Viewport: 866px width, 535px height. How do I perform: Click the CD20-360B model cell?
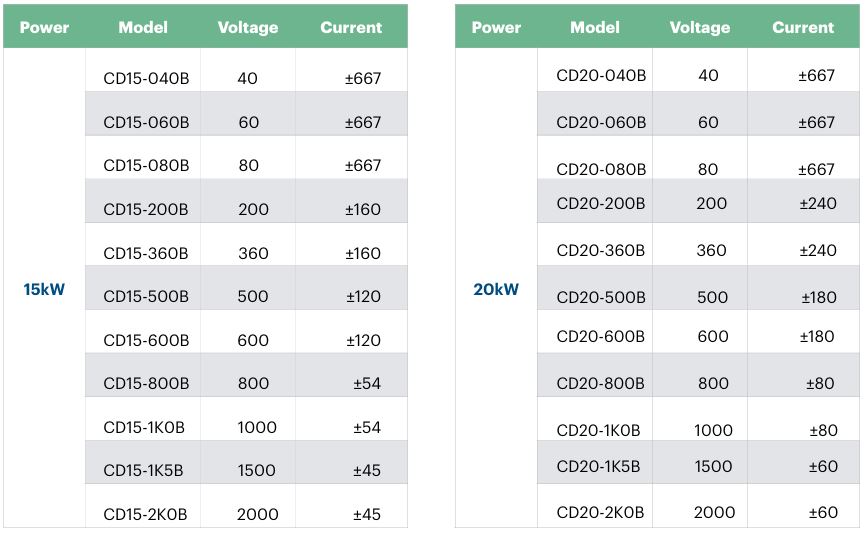(601, 251)
